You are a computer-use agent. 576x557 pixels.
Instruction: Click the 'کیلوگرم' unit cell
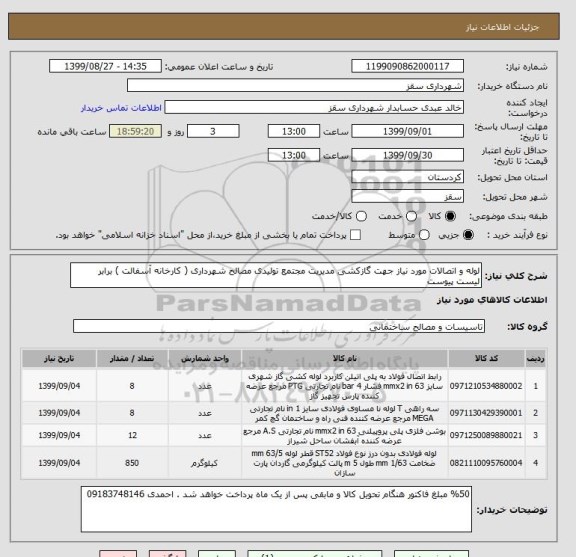click(x=204, y=463)
